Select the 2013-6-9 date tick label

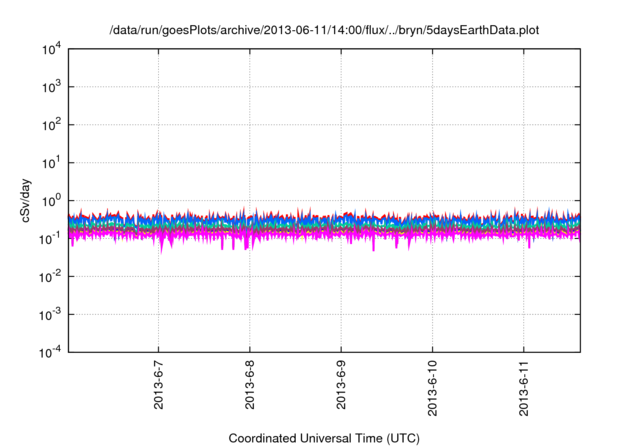(341, 385)
